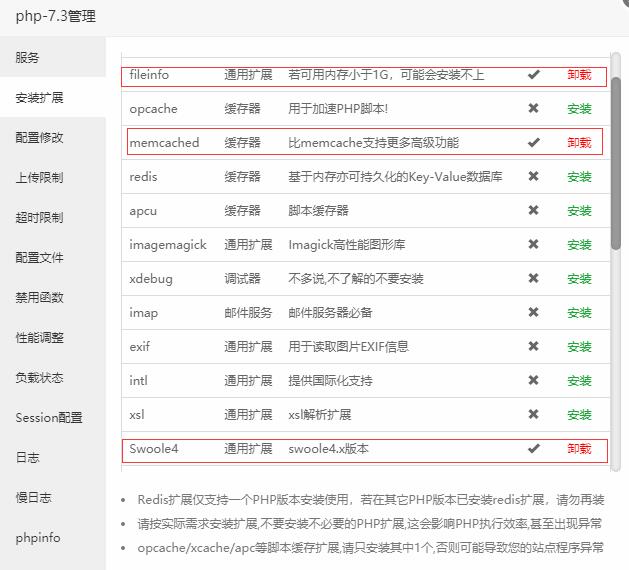Open the Session配置 section
Image resolution: width=629 pixels, height=570 pixels.
49,418
